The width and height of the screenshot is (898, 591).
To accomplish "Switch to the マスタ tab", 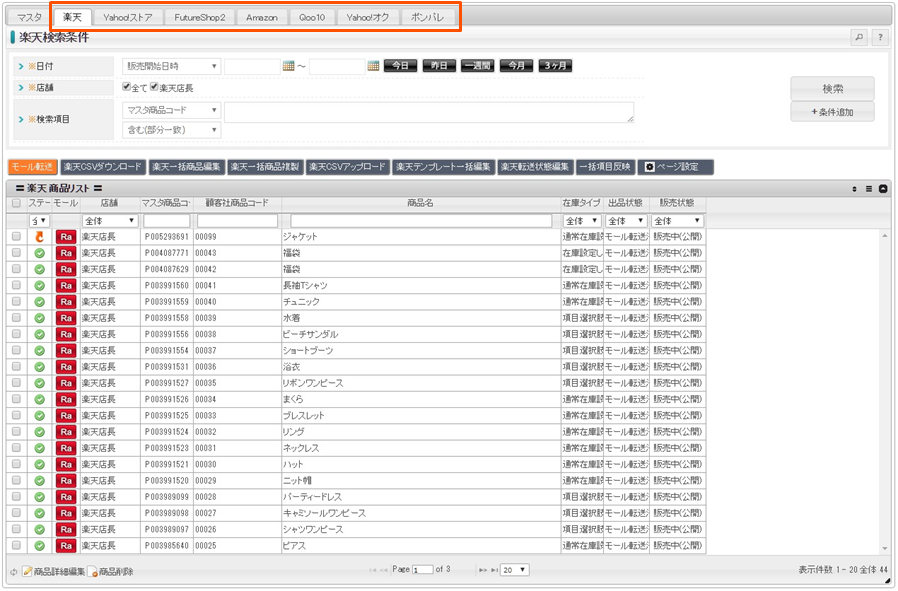I will coord(29,17).
